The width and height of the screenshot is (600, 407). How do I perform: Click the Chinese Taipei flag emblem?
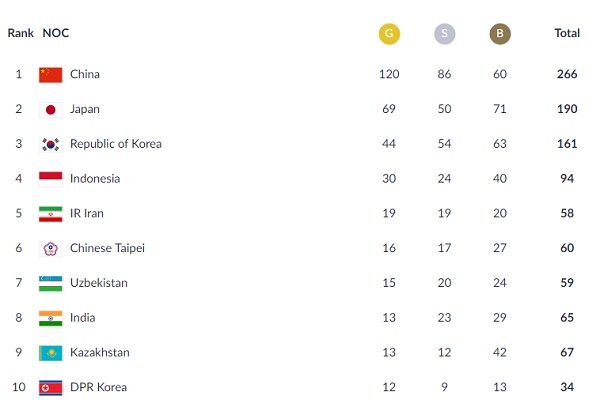pos(51,249)
